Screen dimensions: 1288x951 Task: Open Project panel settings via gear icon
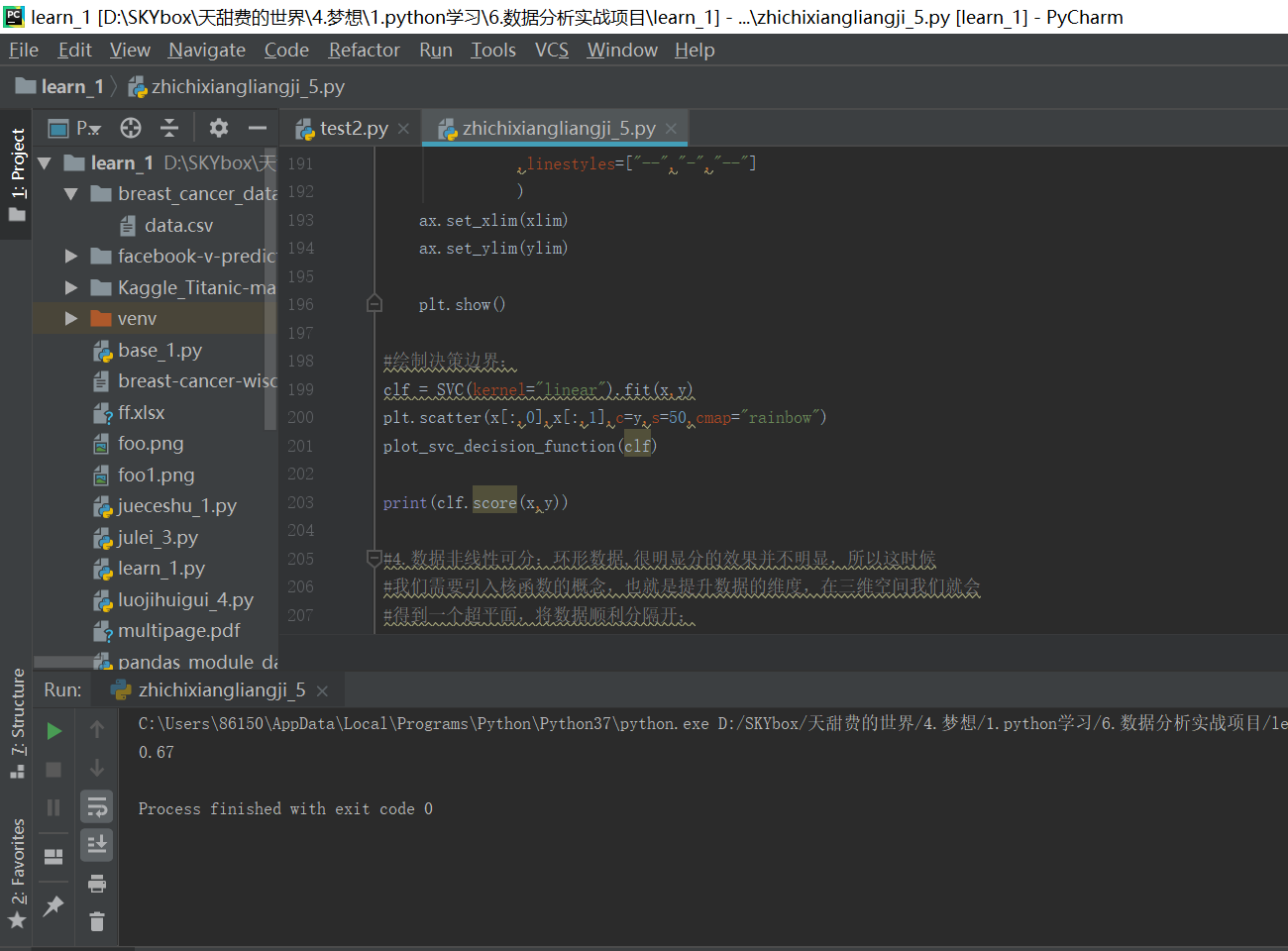217,128
